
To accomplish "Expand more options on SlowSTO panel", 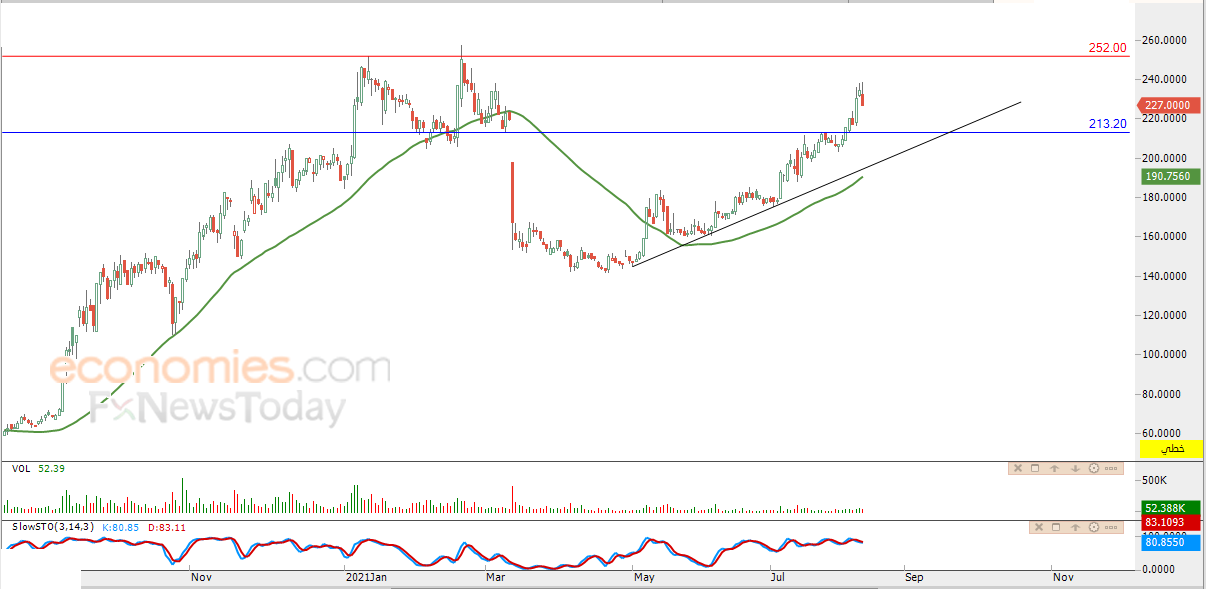I will (x=1111, y=527).
